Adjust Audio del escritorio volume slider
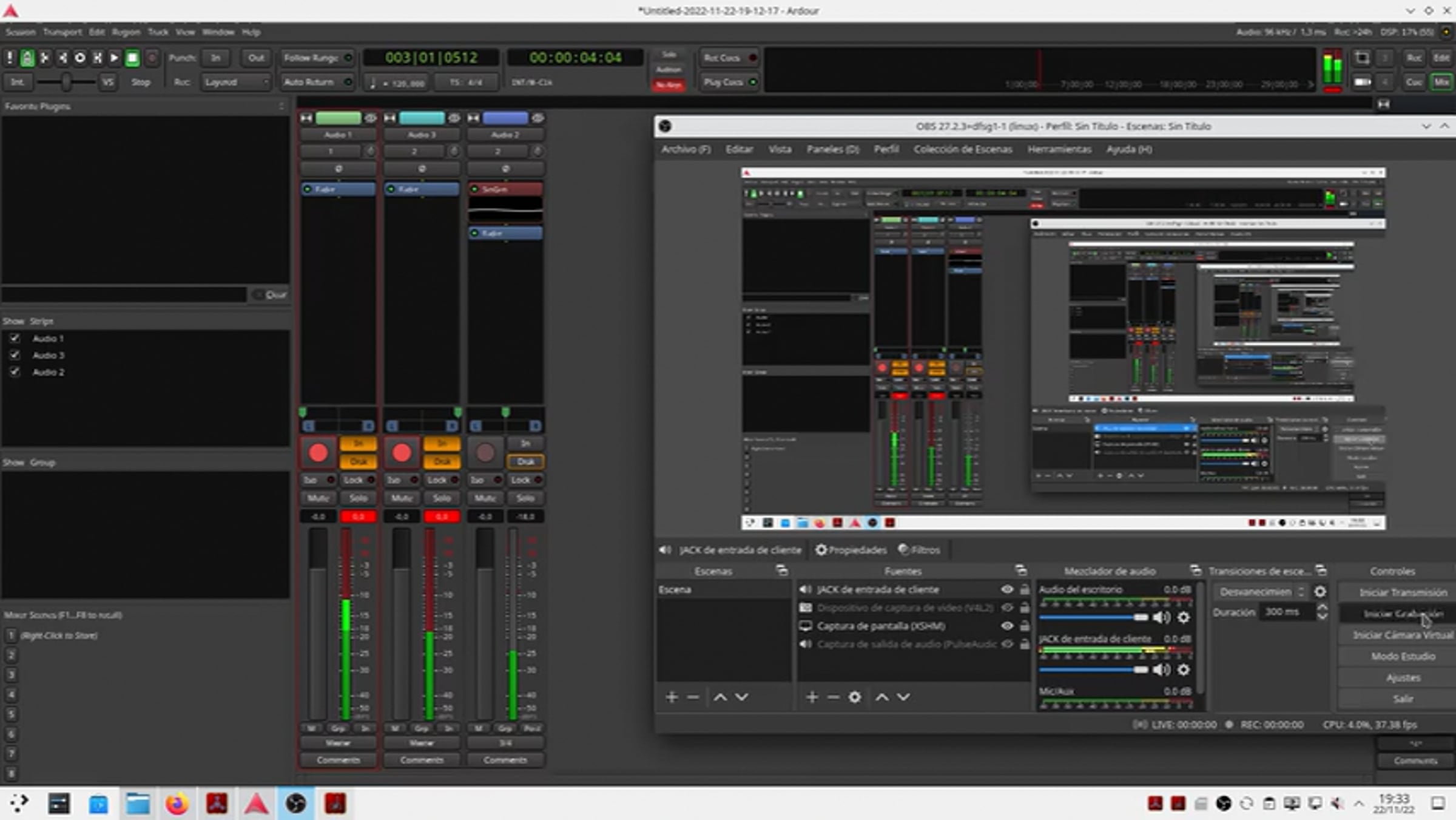The height and width of the screenshot is (820, 1456). (1093, 618)
